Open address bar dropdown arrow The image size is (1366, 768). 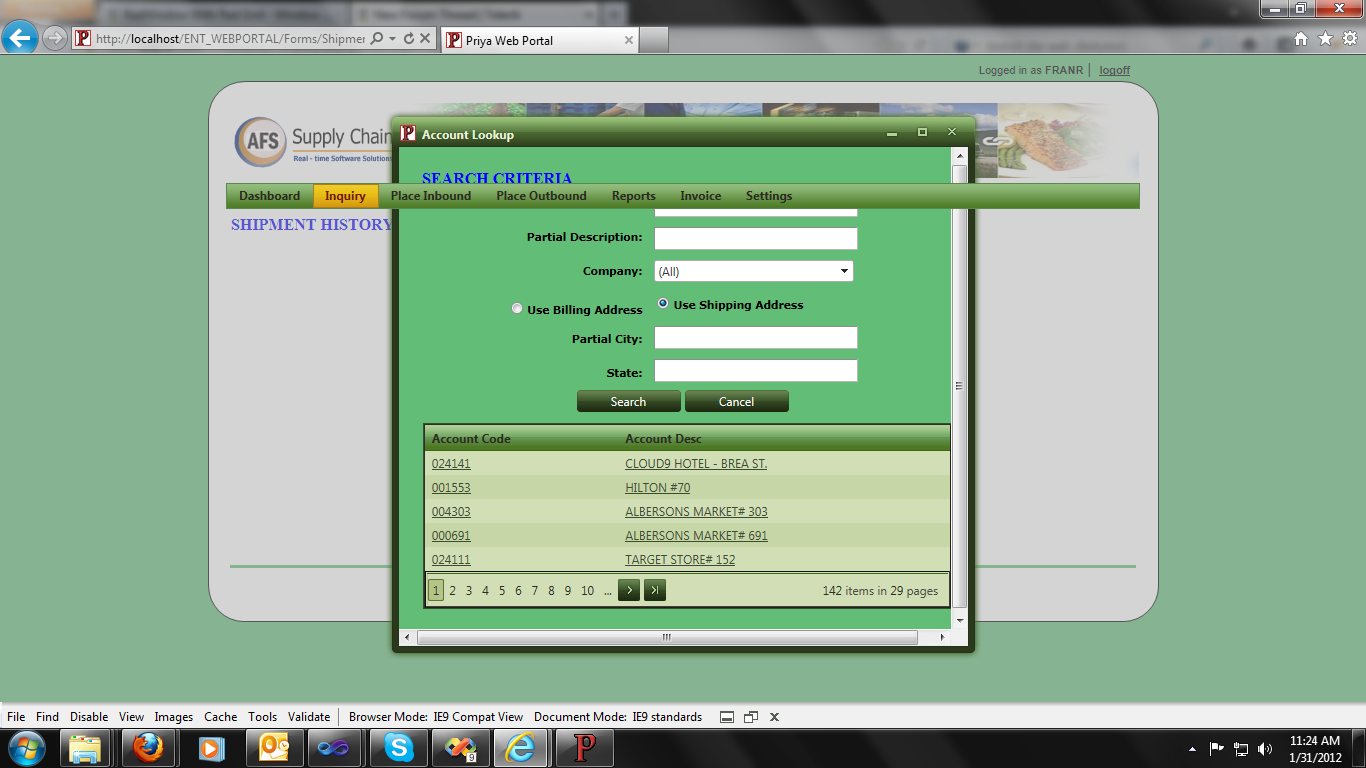393,39
